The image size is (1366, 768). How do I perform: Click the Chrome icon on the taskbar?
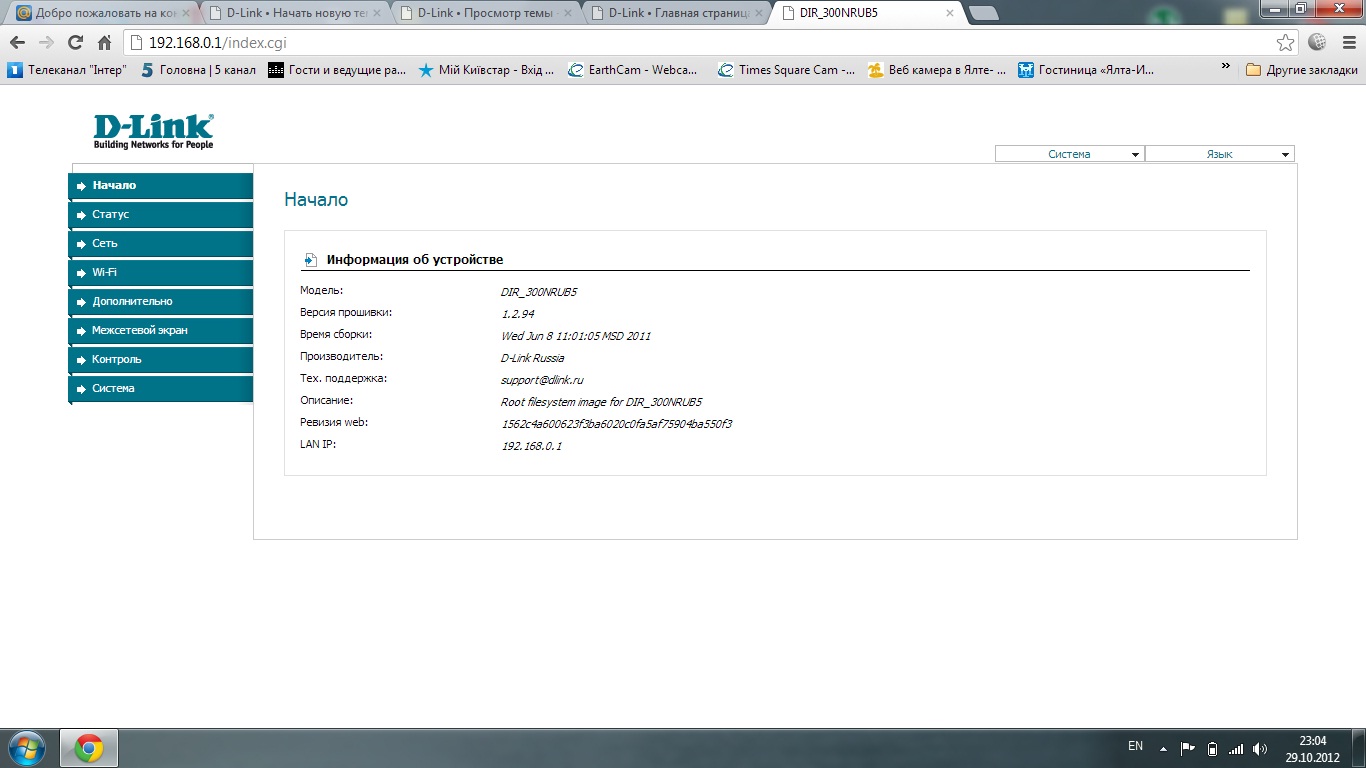pos(89,748)
